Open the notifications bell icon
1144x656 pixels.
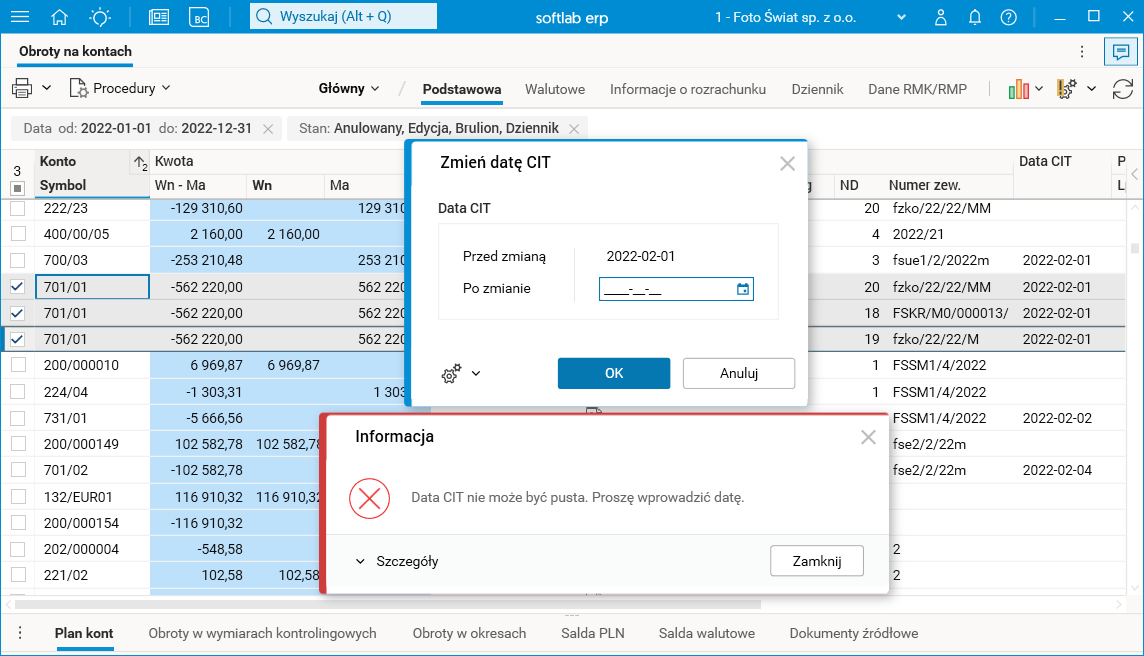(x=975, y=17)
